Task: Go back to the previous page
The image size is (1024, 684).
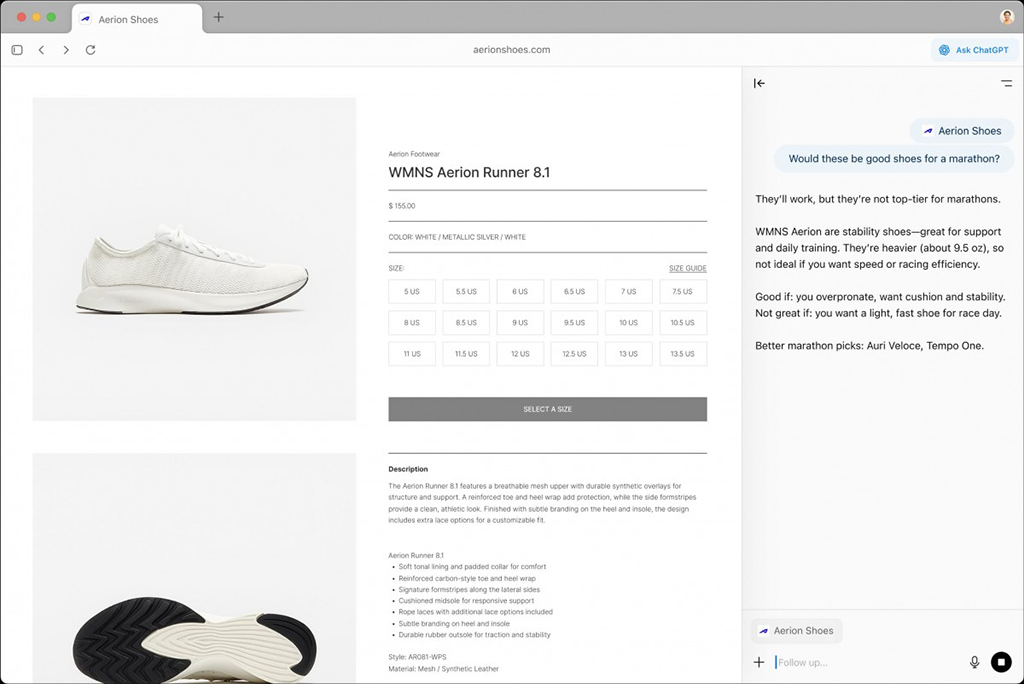Action: pos(41,50)
